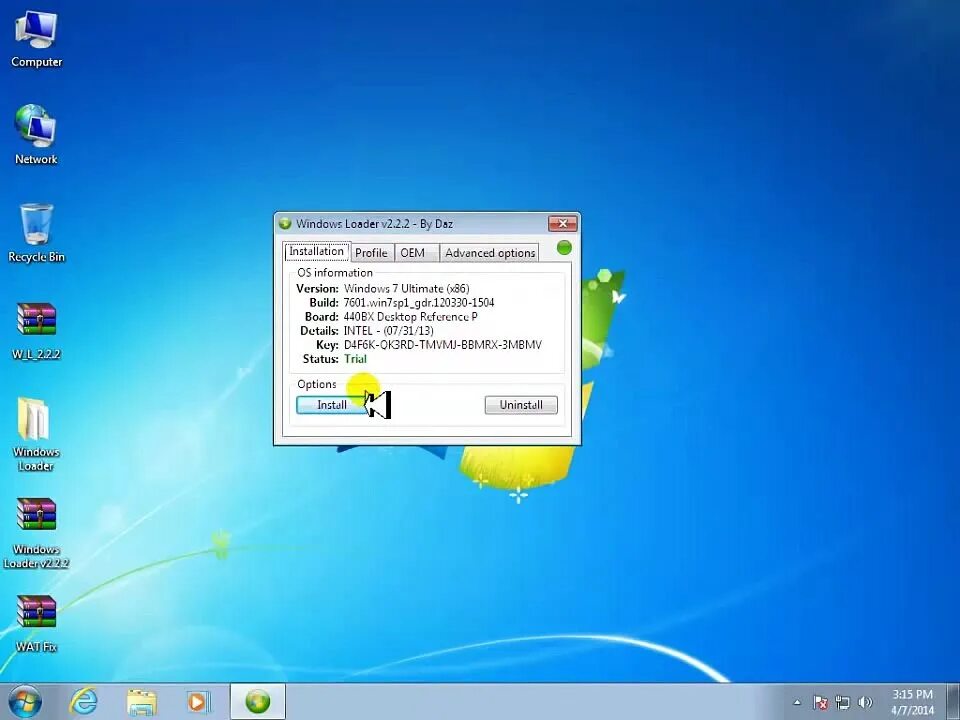The image size is (960, 720).
Task: Click the Uninstall button
Action: pos(520,404)
